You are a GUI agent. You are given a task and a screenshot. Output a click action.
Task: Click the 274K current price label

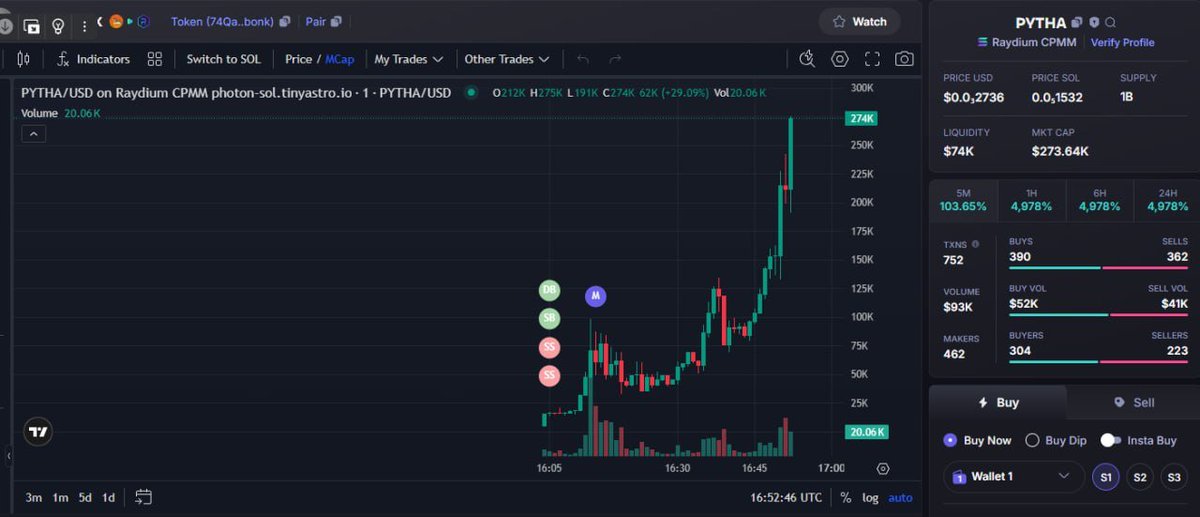point(861,118)
